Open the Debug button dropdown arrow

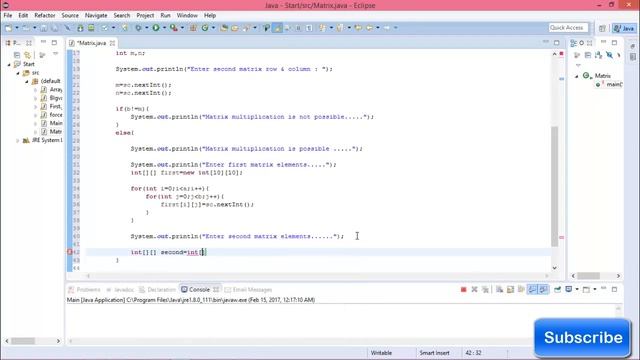tap(147, 28)
